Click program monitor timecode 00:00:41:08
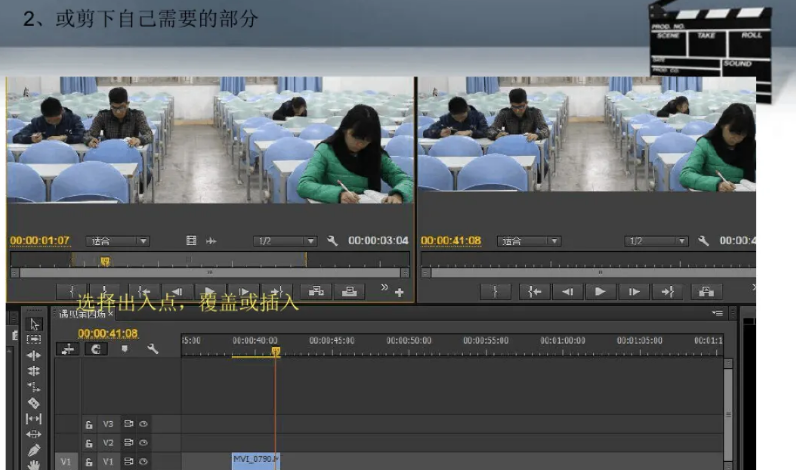 pyautogui.click(x=451, y=241)
